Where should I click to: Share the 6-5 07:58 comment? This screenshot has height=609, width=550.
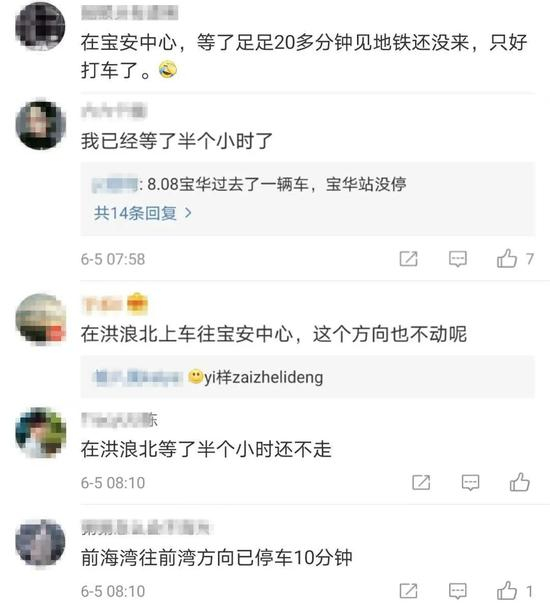(x=409, y=259)
